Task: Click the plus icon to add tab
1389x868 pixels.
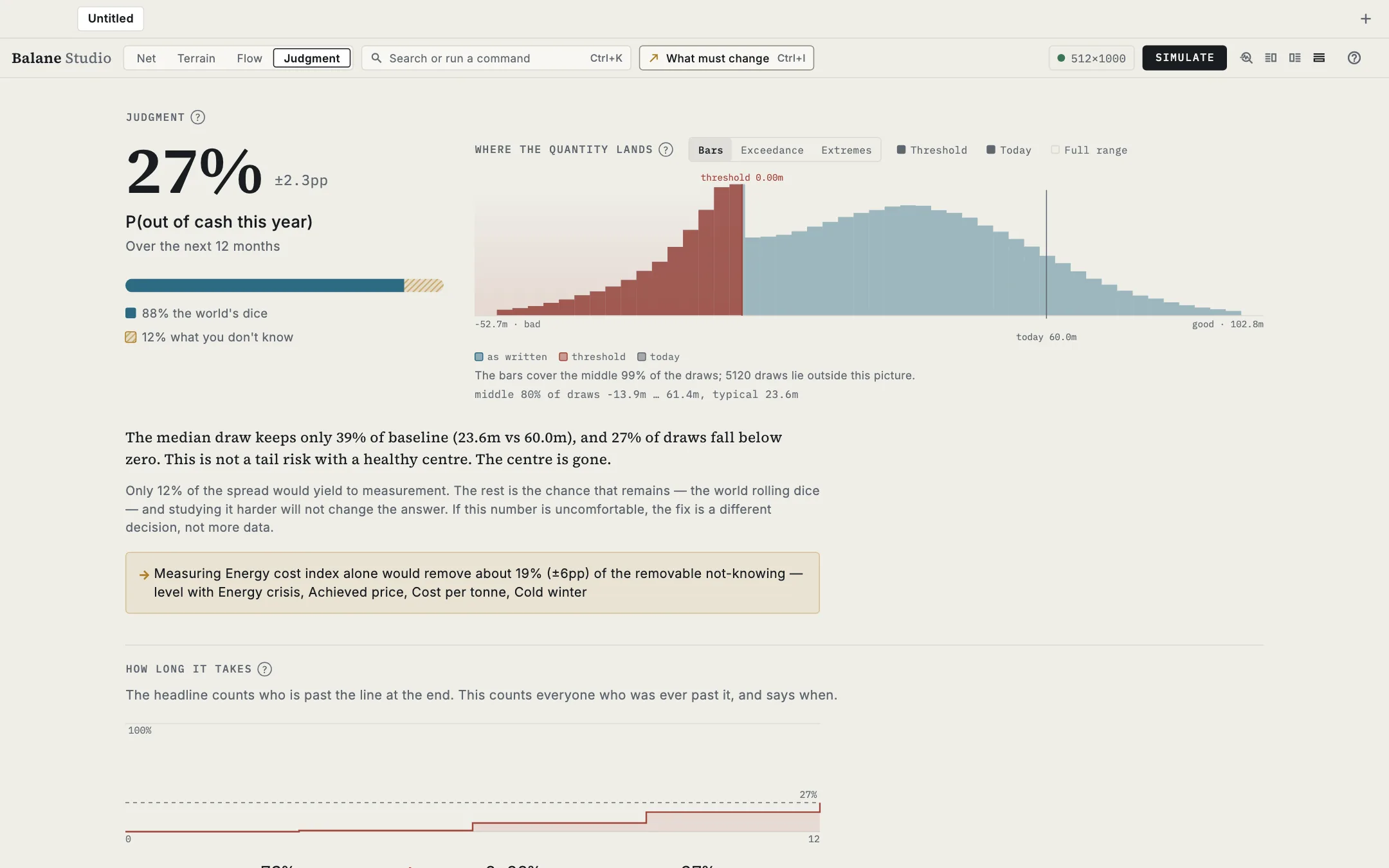Action: click(1366, 19)
